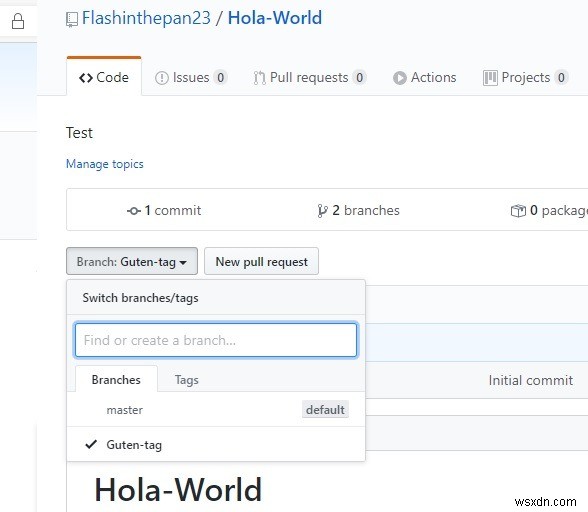Viewport: 588px width, 512px height.
Task: Click the Actions play icon
Action: point(400,78)
